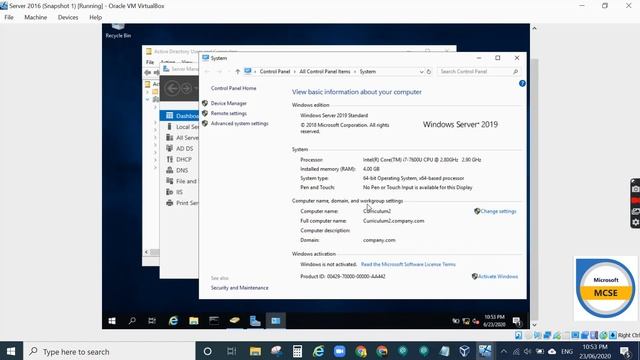Viewport: 640px width, 360px height.
Task: Open Zoom from host taskbar
Action: click(x=340, y=351)
